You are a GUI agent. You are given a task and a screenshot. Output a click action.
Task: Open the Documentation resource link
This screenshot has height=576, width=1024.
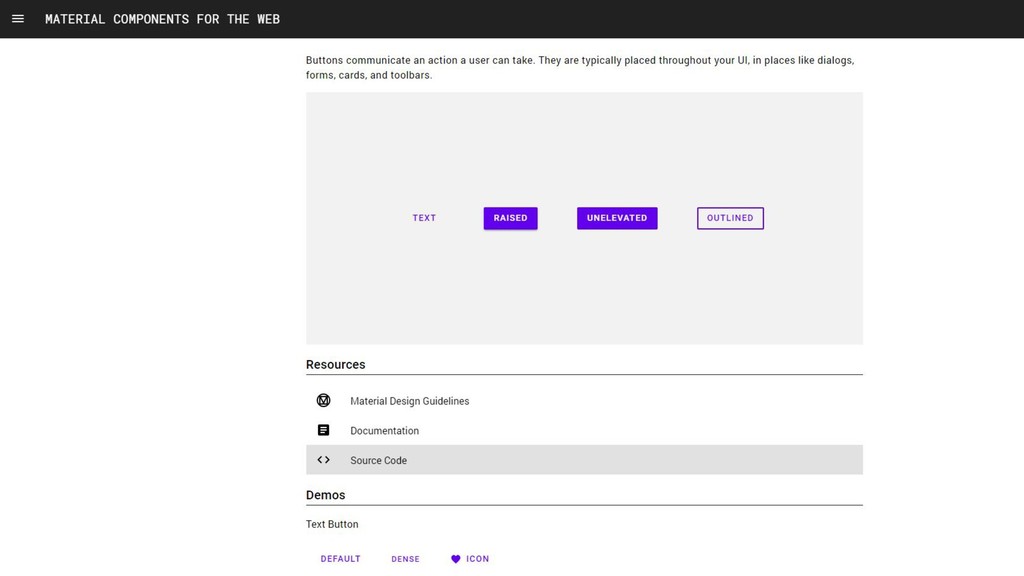tap(584, 430)
